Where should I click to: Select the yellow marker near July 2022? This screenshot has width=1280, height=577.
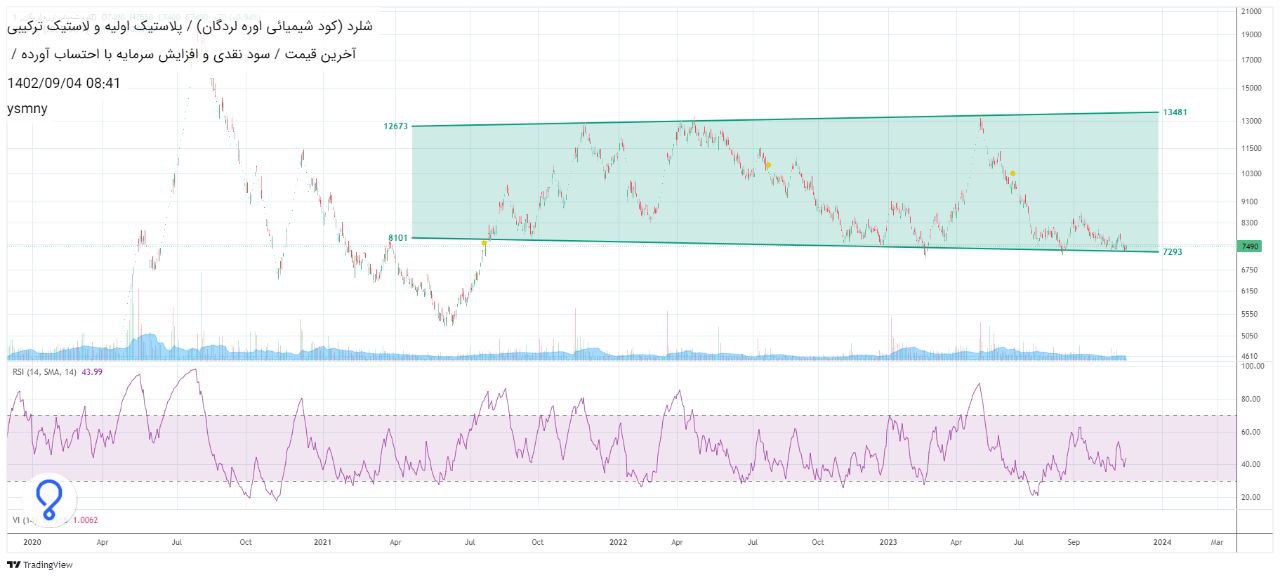768,165
